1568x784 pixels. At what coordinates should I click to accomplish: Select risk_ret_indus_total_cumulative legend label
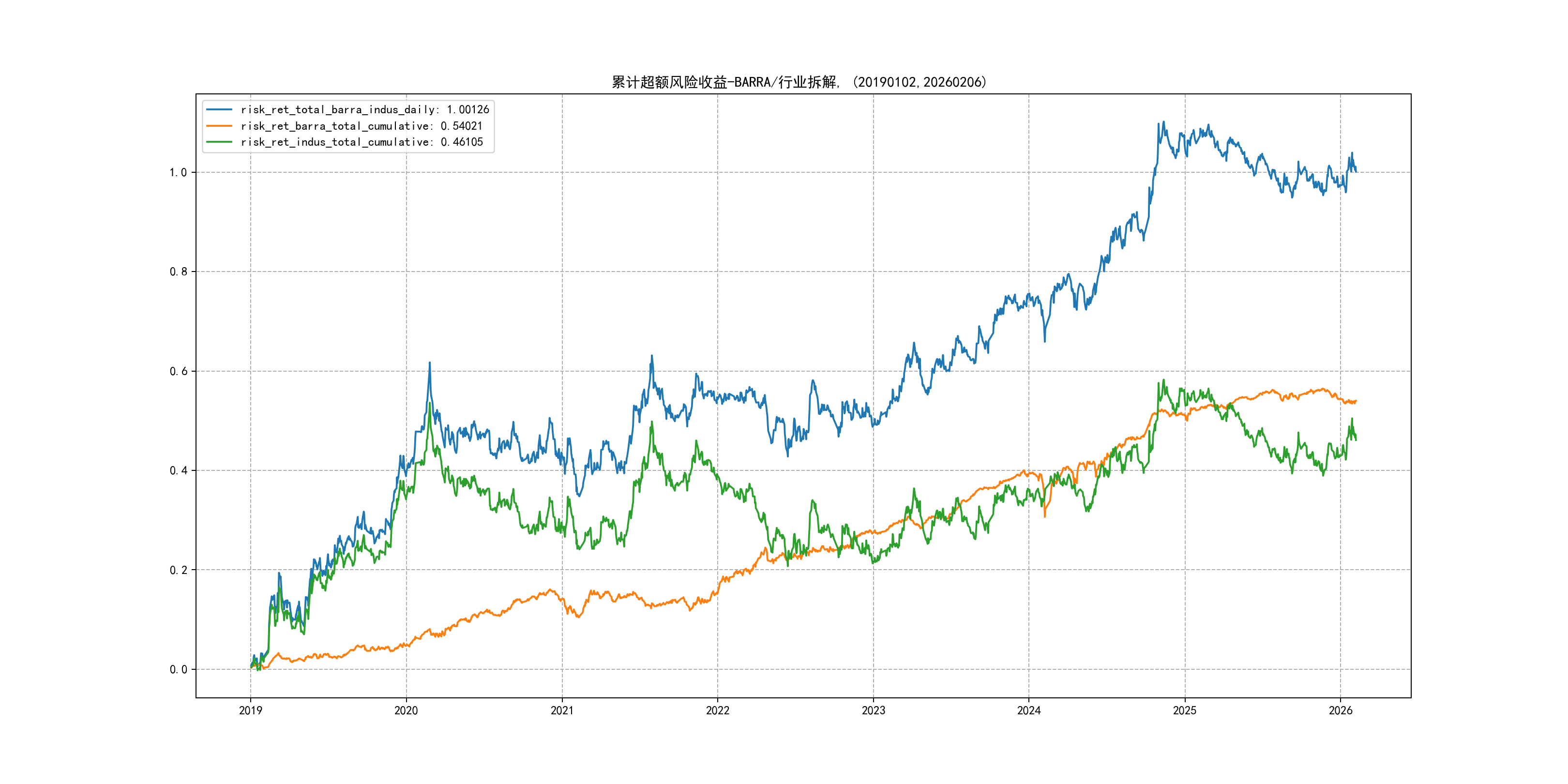coord(362,142)
